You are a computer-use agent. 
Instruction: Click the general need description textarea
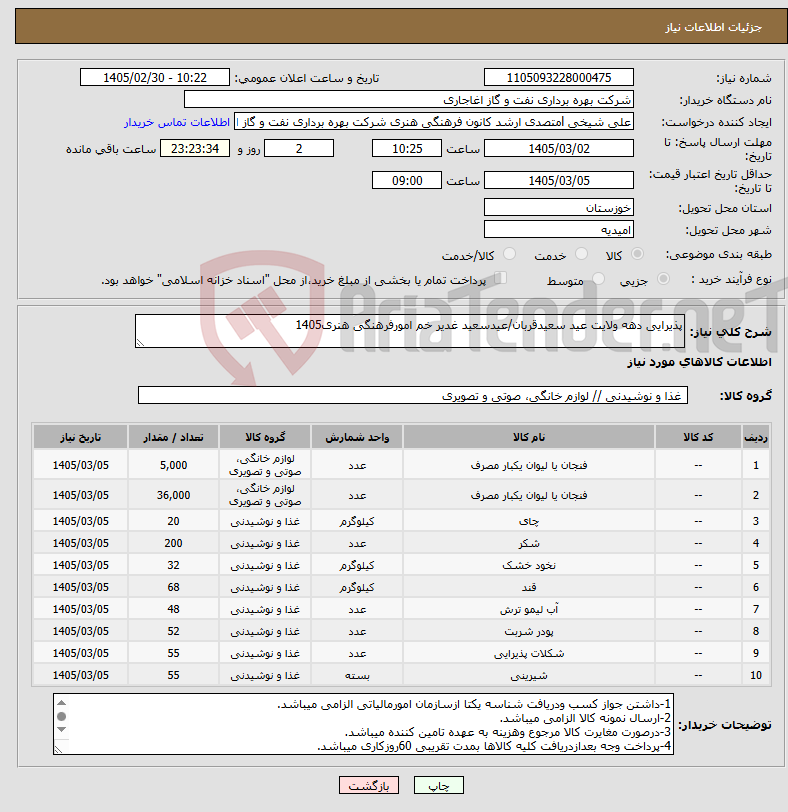tap(410, 331)
